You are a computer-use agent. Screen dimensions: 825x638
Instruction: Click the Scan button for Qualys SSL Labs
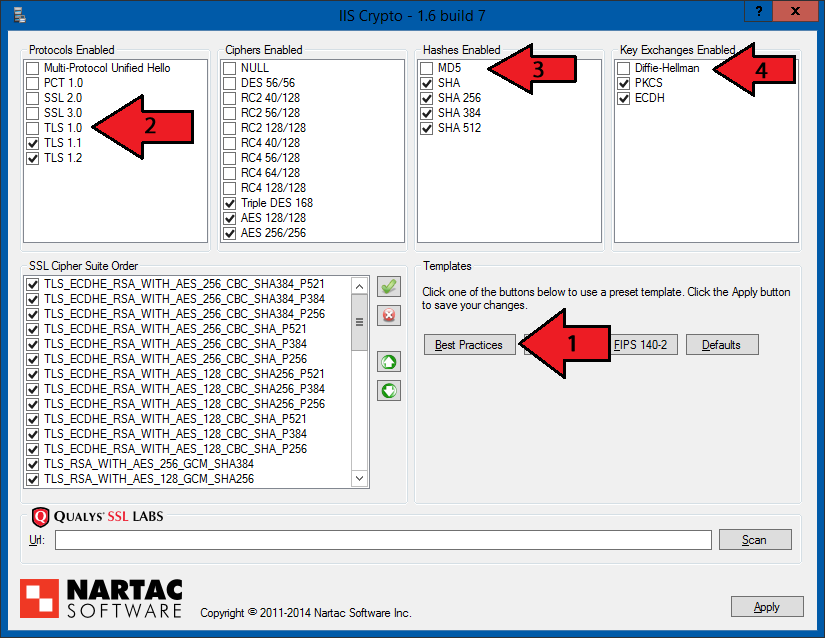[x=755, y=540]
